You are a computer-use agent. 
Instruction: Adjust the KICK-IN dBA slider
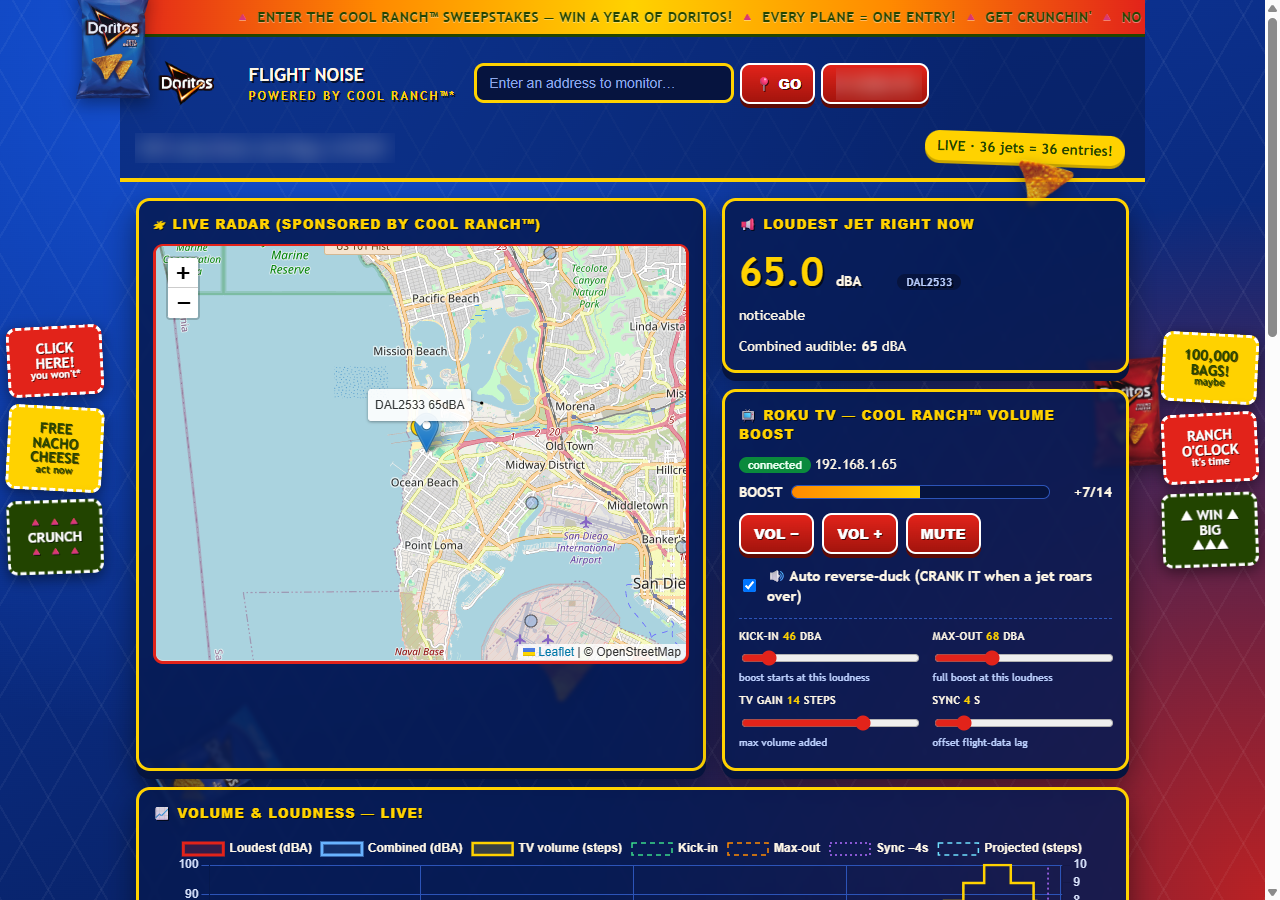(x=829, y=658)
